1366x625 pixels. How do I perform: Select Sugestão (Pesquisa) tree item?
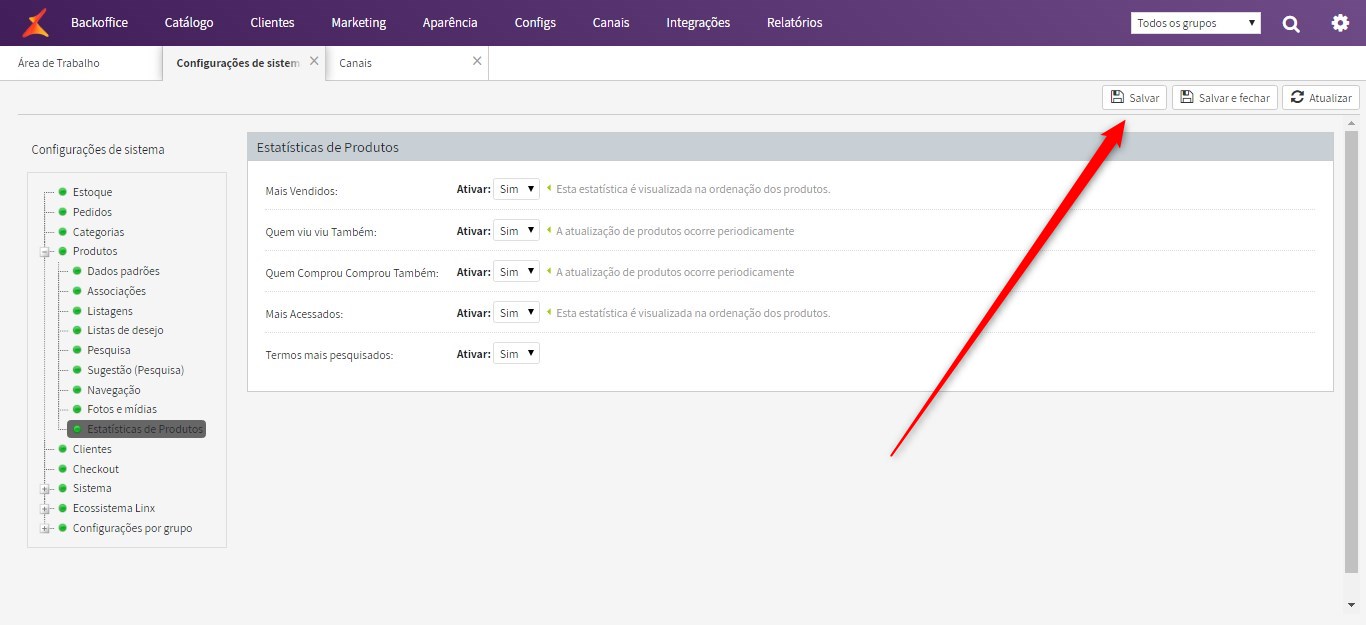click(x=135, y=370)
